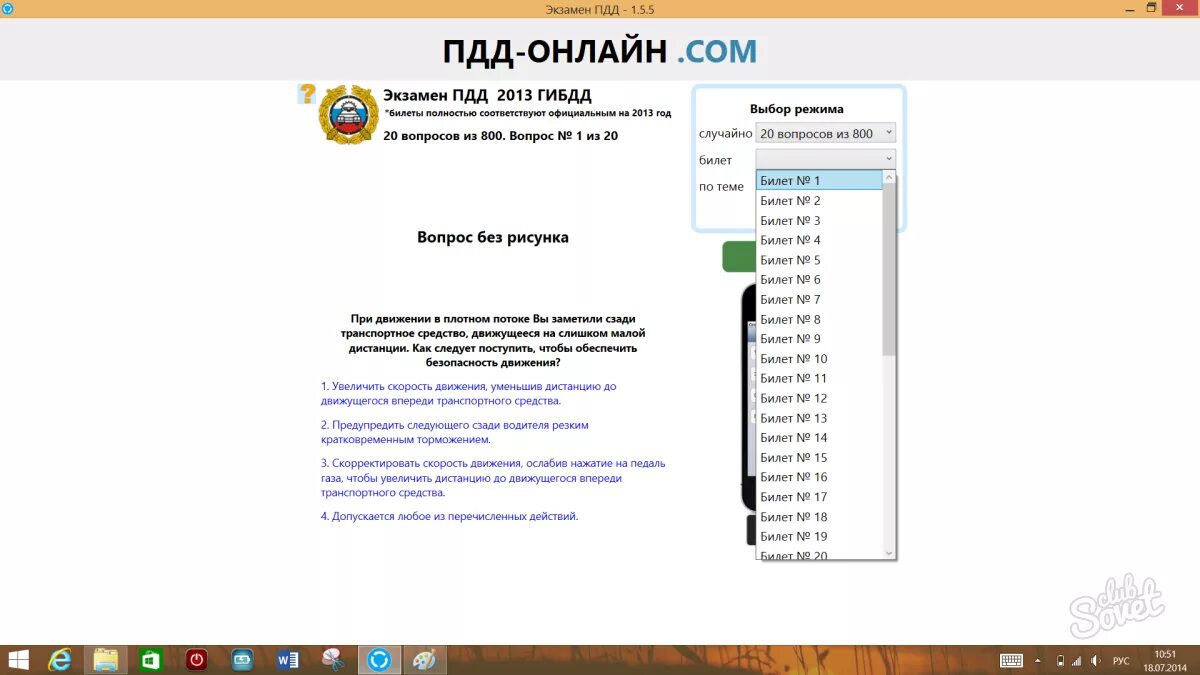This screenshot has height=675, width=1200.
Task: Choose 'Билет № 11' in the dropdown
Action: point(819,378)
